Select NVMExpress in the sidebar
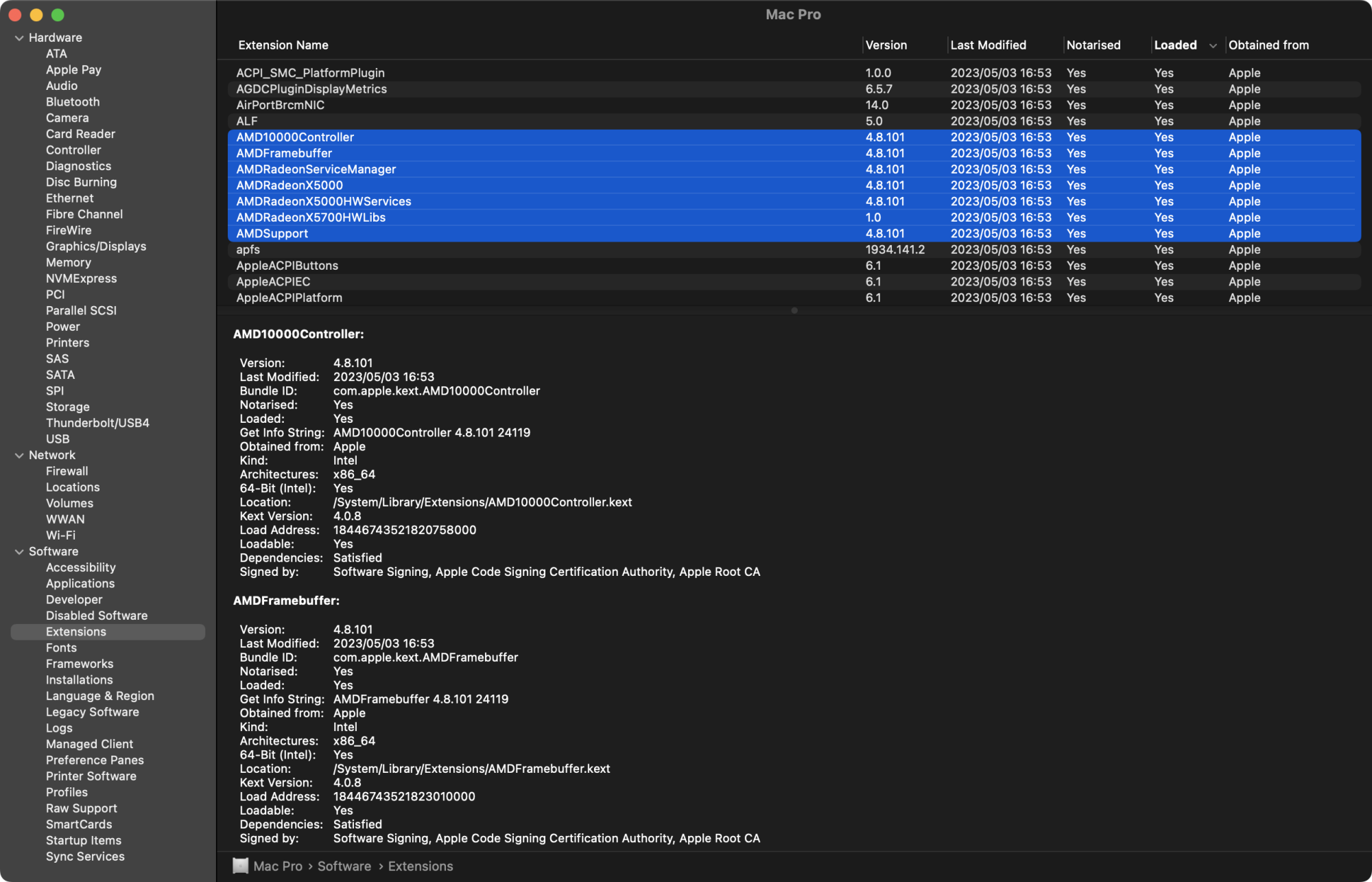This screenshot has width=1372, height=882. point(81,279)
